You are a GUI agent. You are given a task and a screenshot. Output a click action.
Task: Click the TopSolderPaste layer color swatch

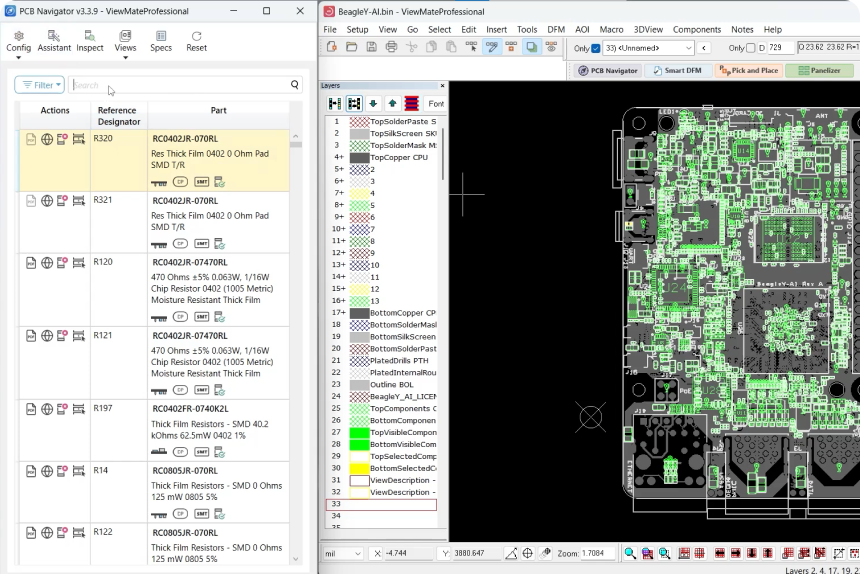[x=359, y=122]
